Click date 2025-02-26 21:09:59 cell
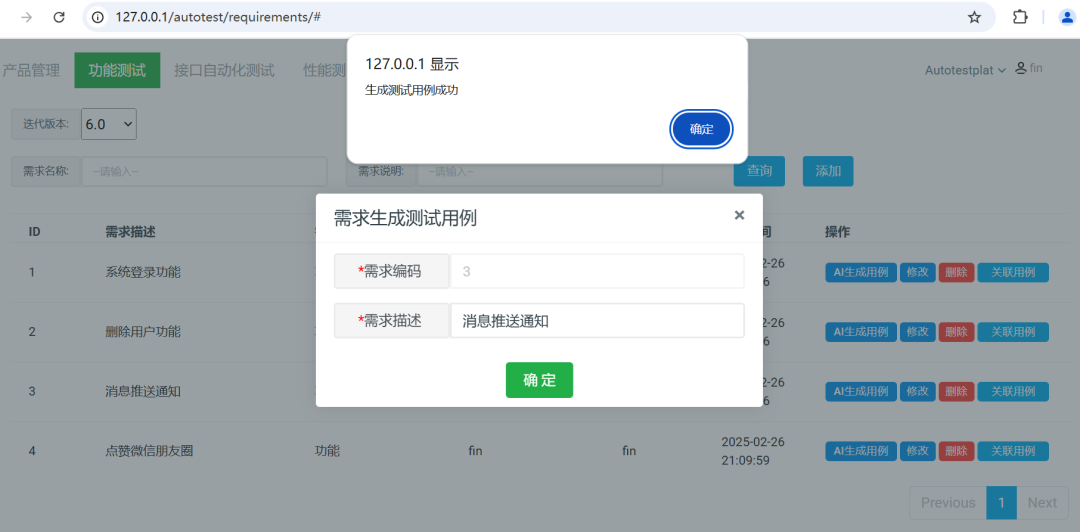Image resolution: width=1080 pixels, height=532 pixels. tap(753, 451)
